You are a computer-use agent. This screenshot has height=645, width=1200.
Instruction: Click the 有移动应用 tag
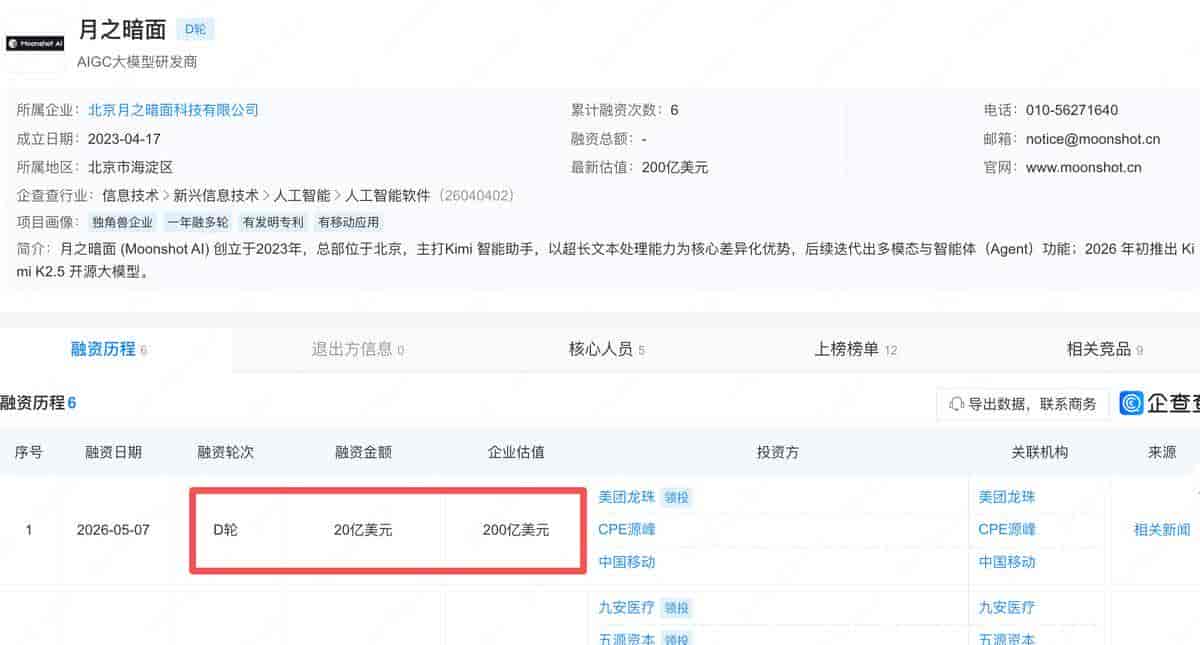tap(348, 222)
